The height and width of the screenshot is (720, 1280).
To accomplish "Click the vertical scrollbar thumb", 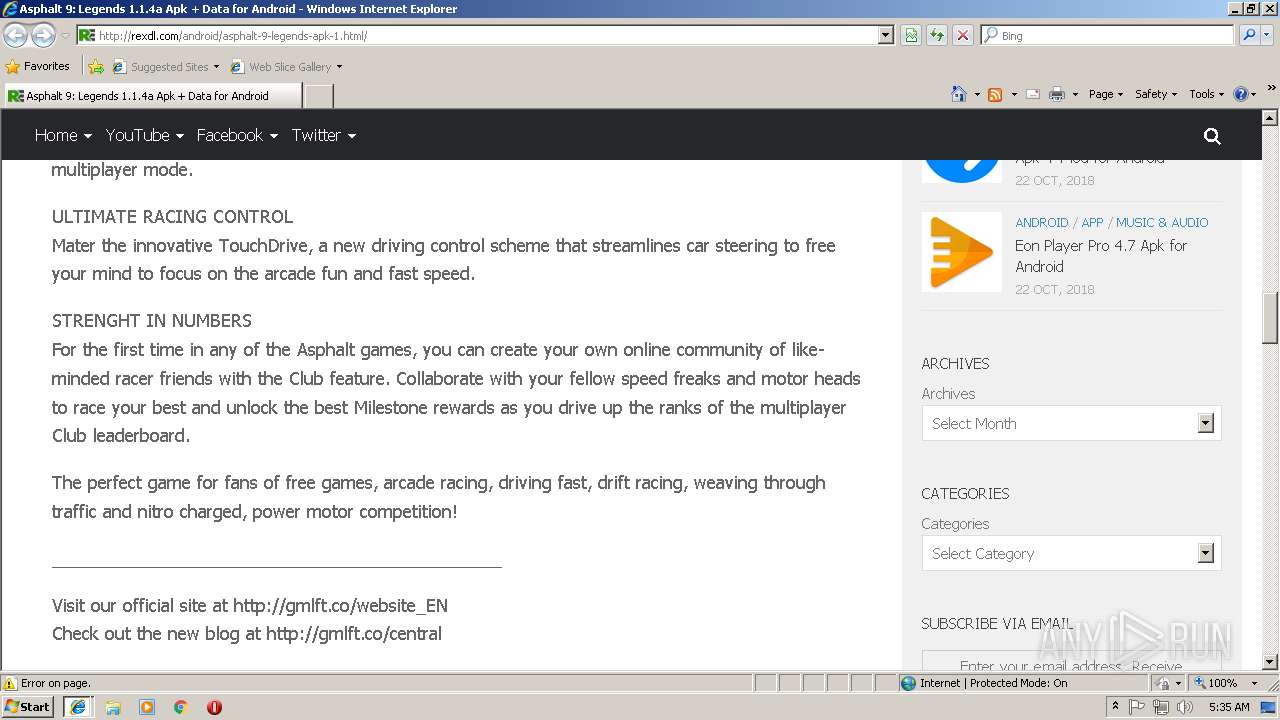I will [x=1270, y=317].
